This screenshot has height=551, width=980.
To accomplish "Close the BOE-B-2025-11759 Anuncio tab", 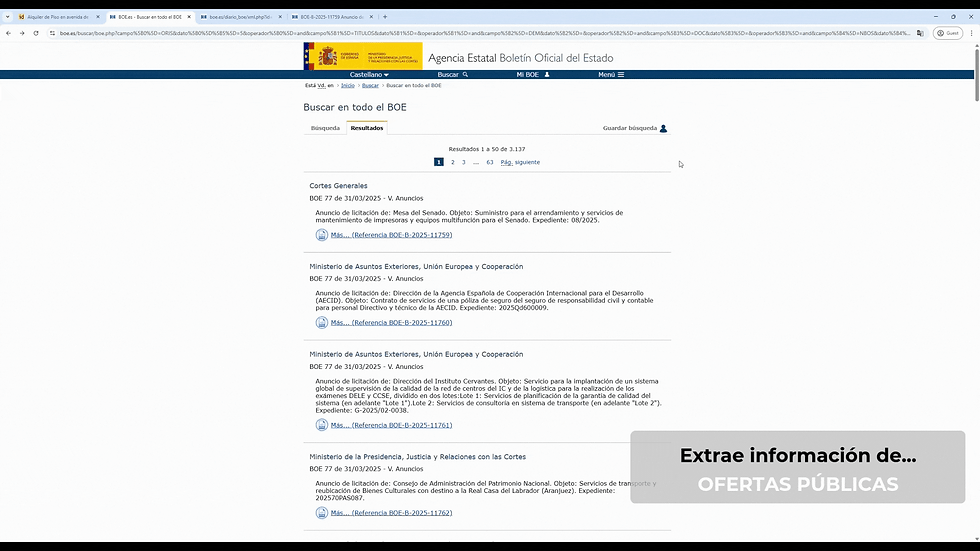I will 371,17.
